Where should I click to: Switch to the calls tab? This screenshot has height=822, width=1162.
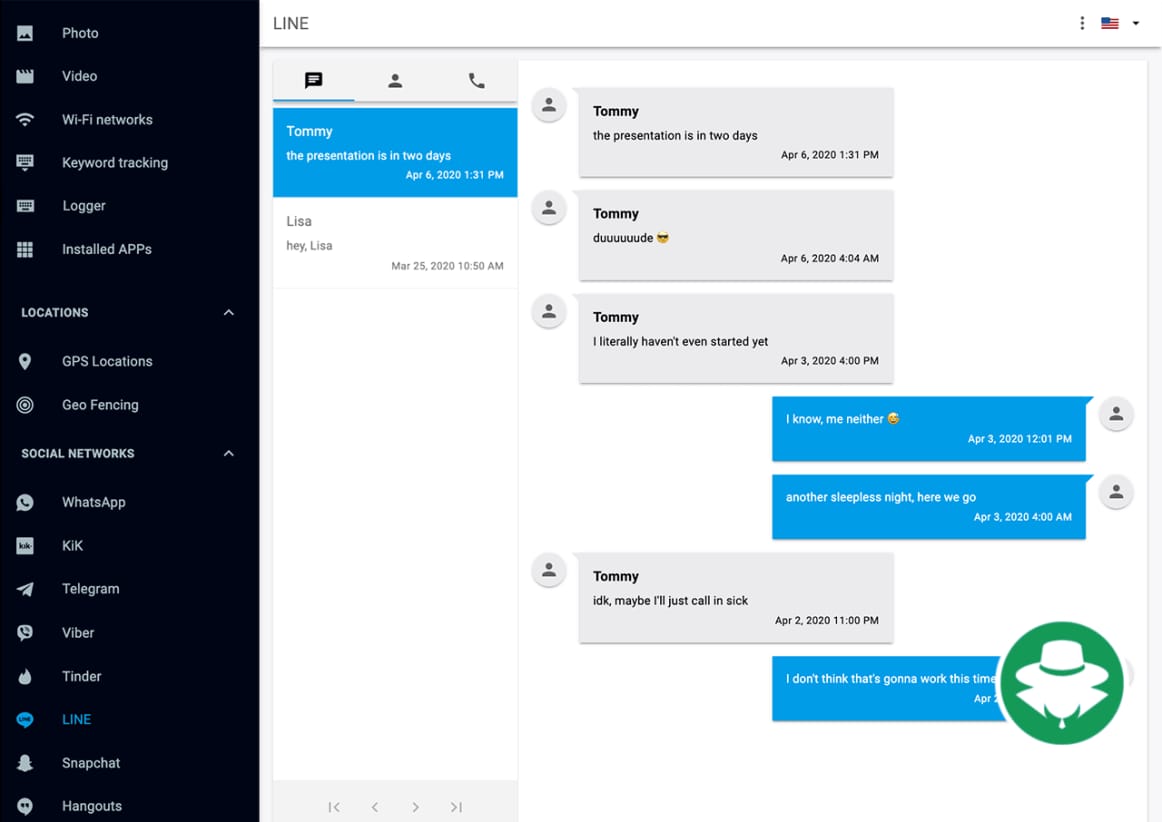point(476,81)
